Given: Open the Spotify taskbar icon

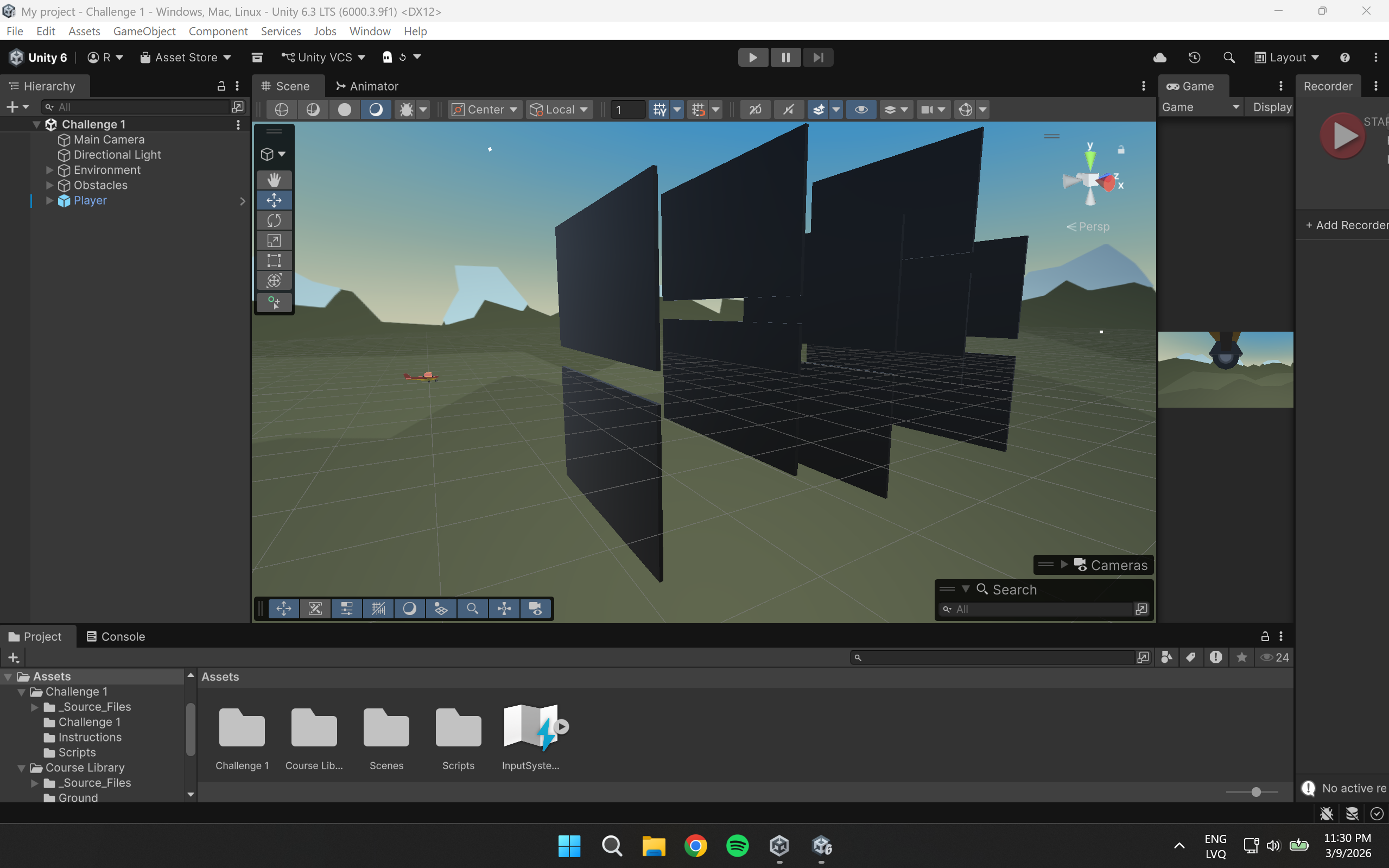Looking at the screenshot, I should [737, 846].
